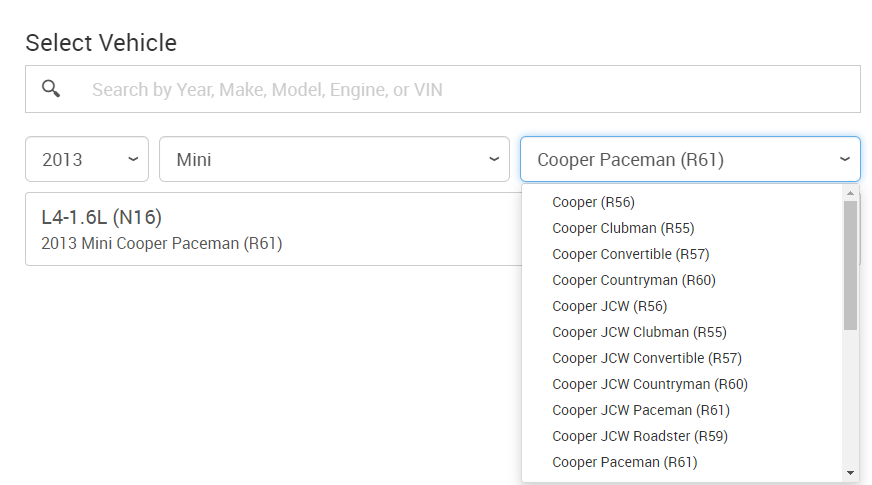Image resolution: width=872 pixels, height=485 pixels.
Task: Open the 2013 year dropdown
Action: (87, 159)
